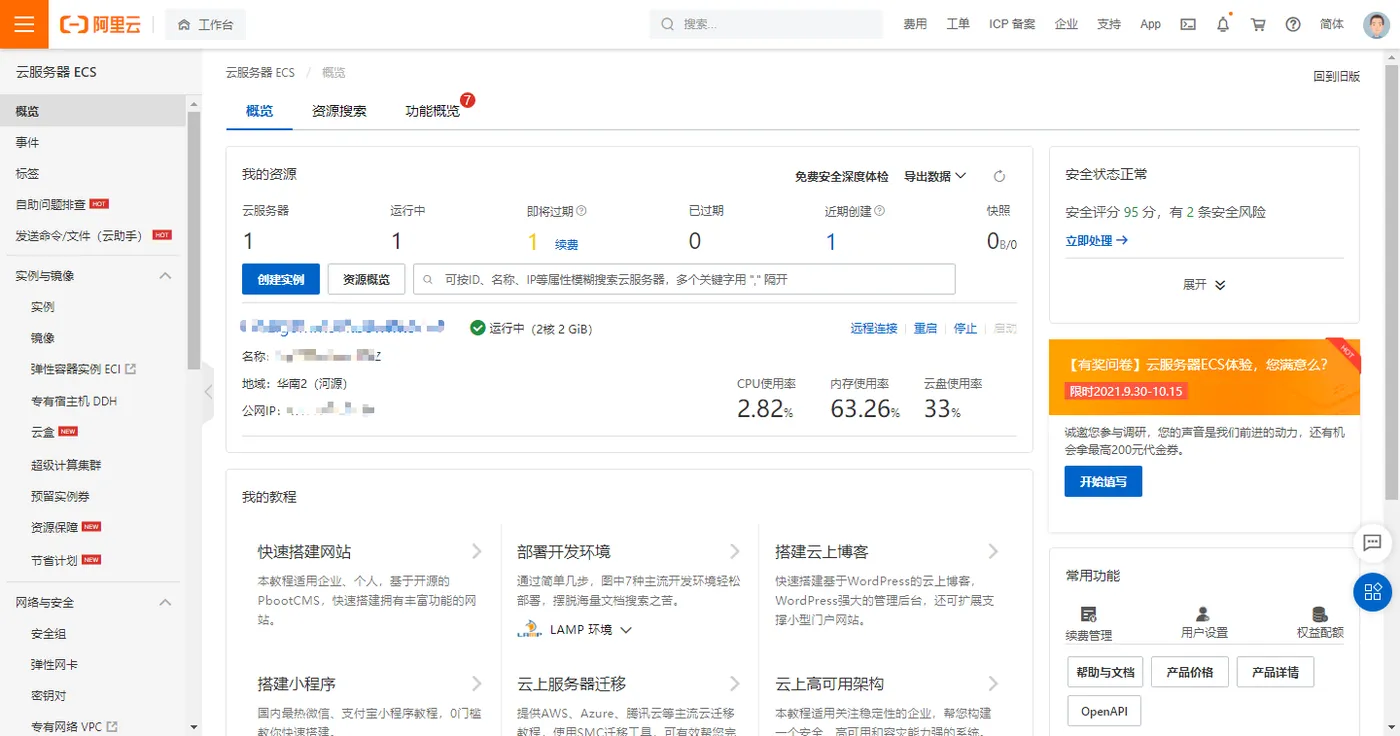Click the OpenAPI button

click(x=1104, y=711)
